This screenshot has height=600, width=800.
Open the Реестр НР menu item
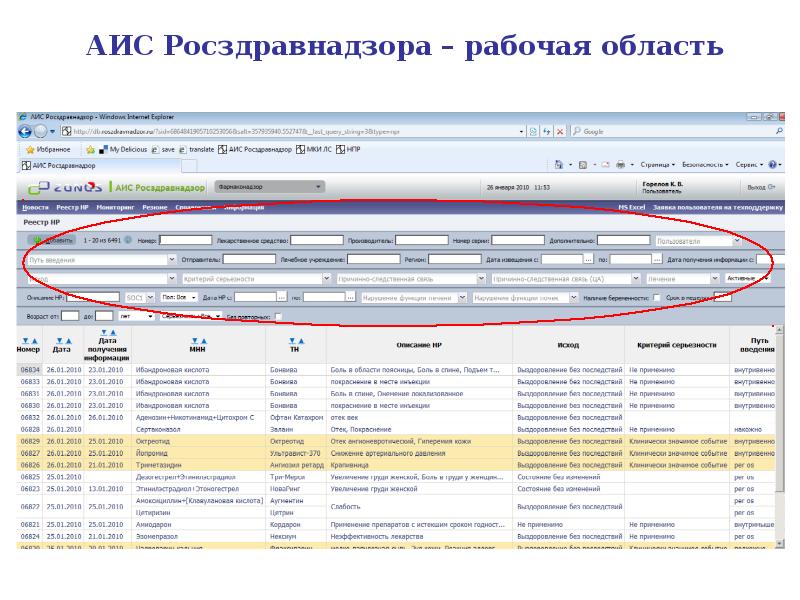coord(72,208)
